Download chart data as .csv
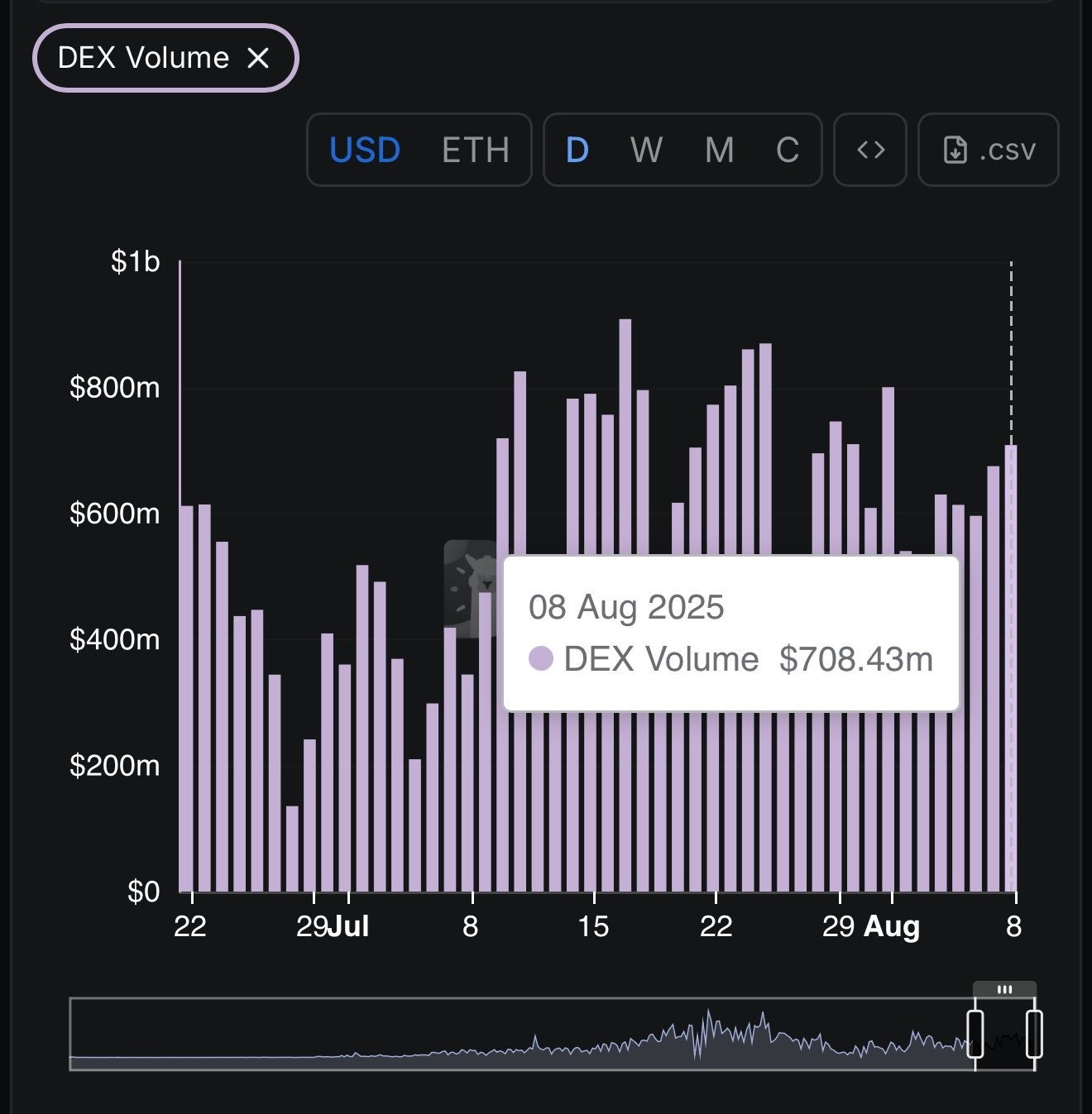Image resolution: width=1092 pixels, height=1114 pixels. point(989,150)
